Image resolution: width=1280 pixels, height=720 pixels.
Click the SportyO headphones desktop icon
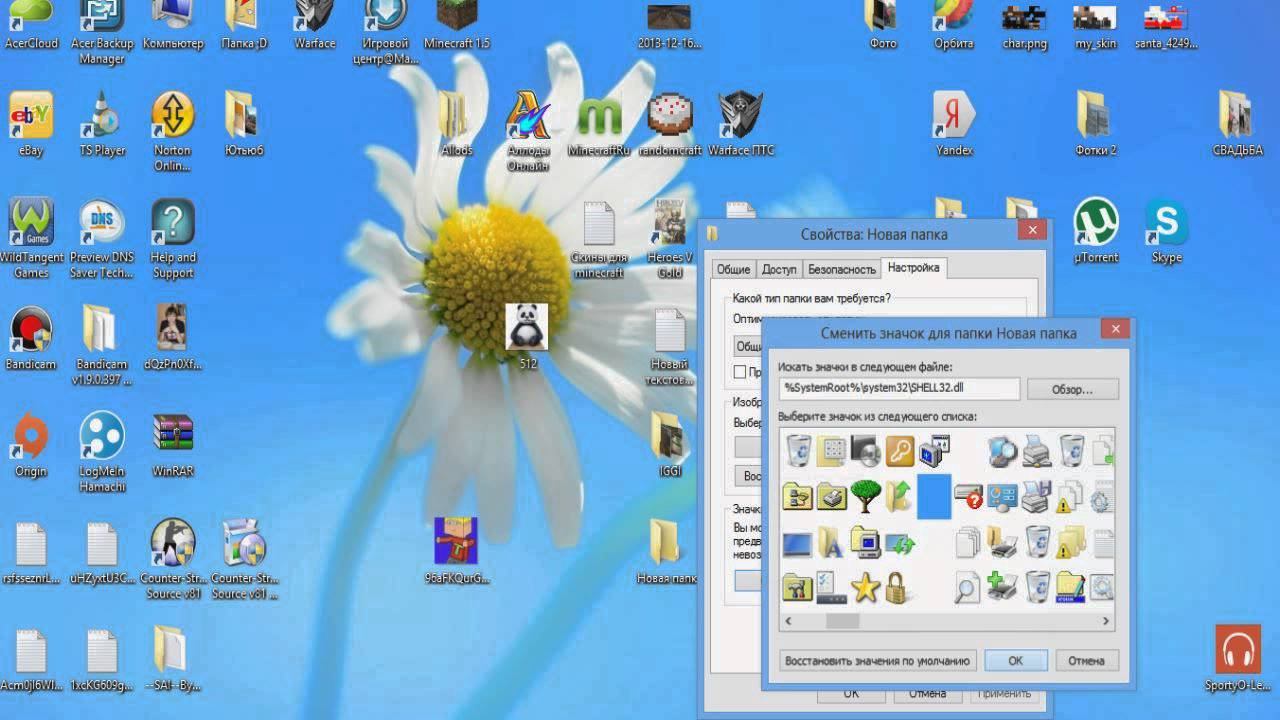pos(1238,658)
